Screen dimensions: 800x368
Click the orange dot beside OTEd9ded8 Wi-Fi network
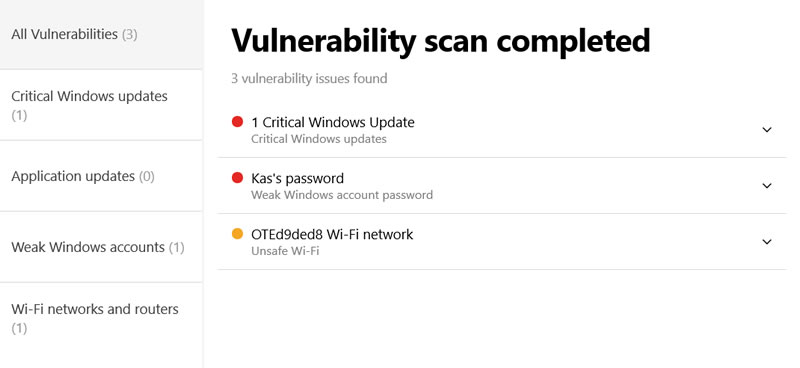[x=237, y=234]
